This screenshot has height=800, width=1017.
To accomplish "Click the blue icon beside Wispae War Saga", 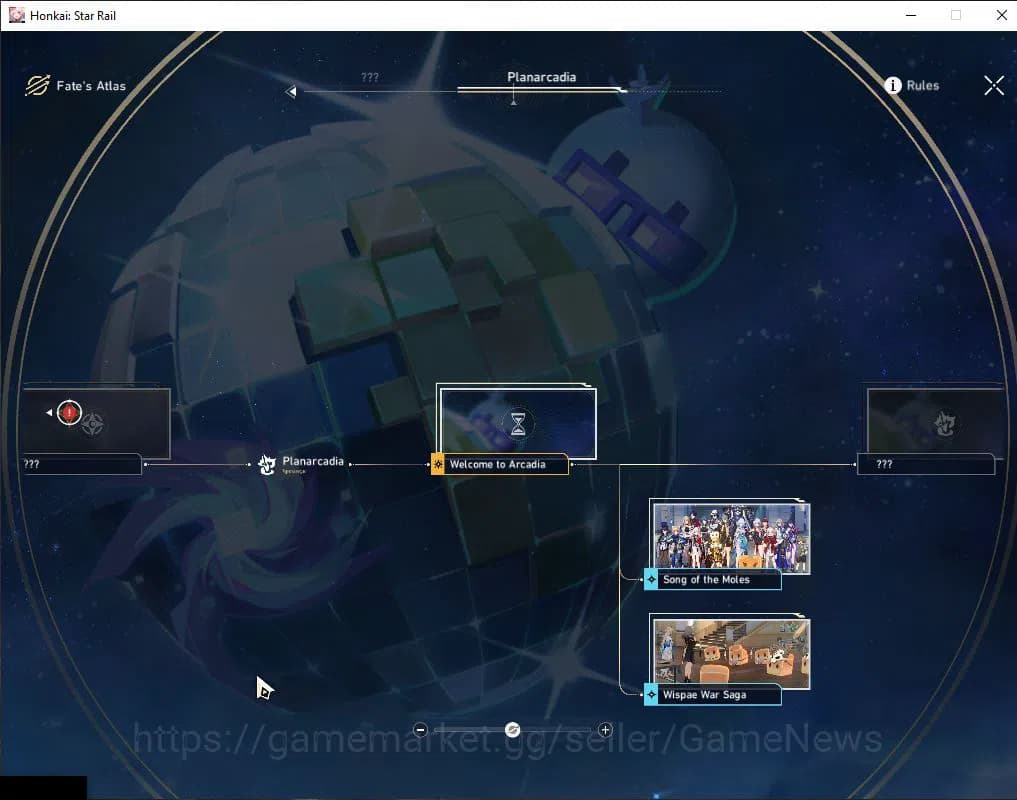I will click(651, 694).
